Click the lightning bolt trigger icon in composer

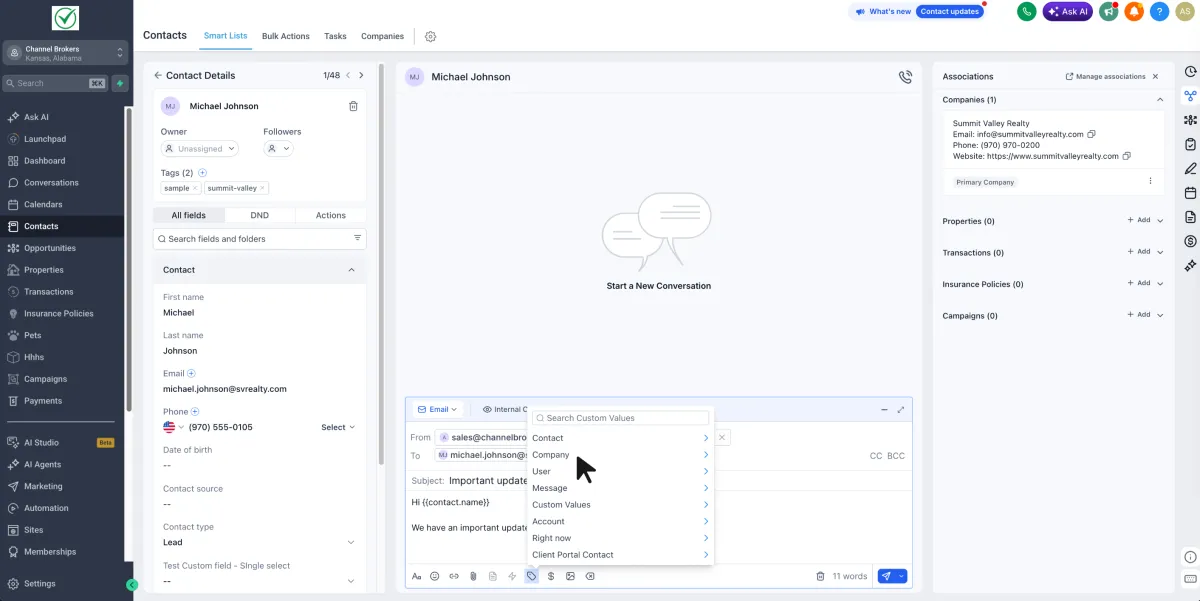512,576
